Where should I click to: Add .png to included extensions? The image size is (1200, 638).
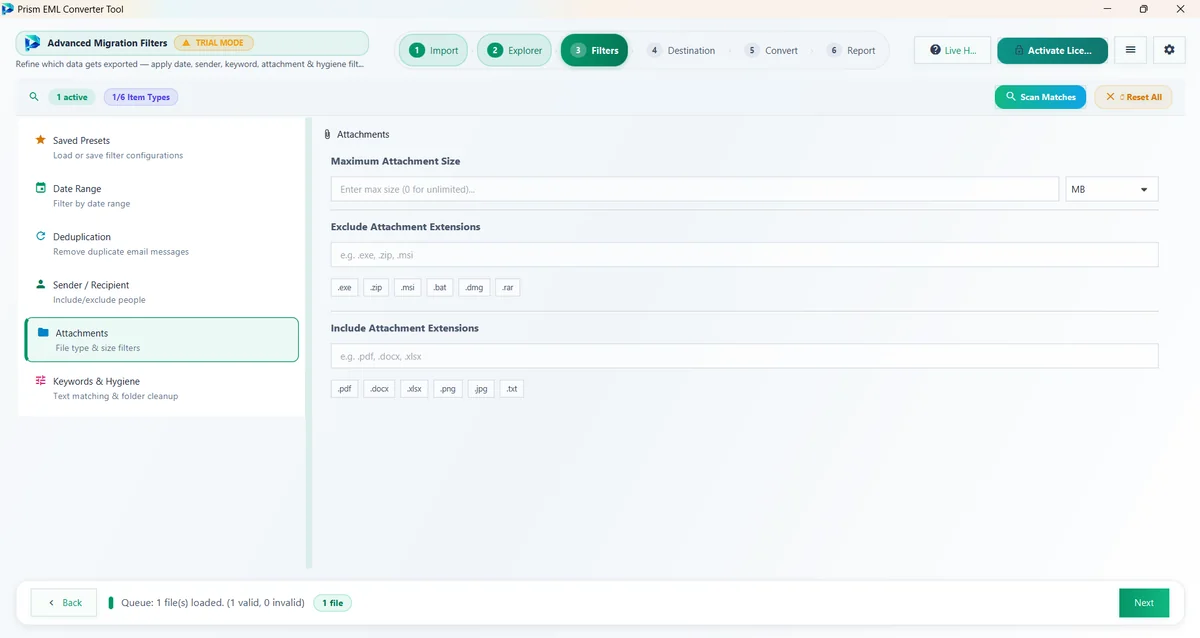point(447,389)
